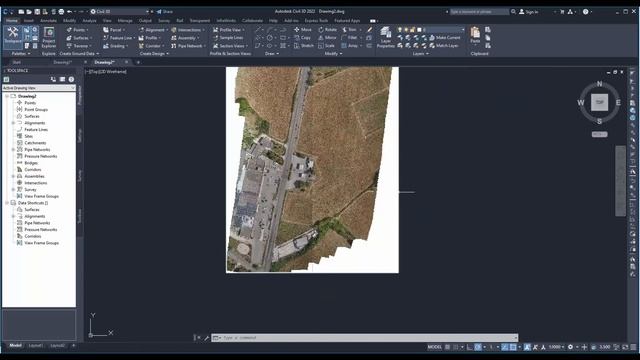Screen dimensions: 640x360
Task: Expand the Modify panel dropdown
Action: (333, 53)
